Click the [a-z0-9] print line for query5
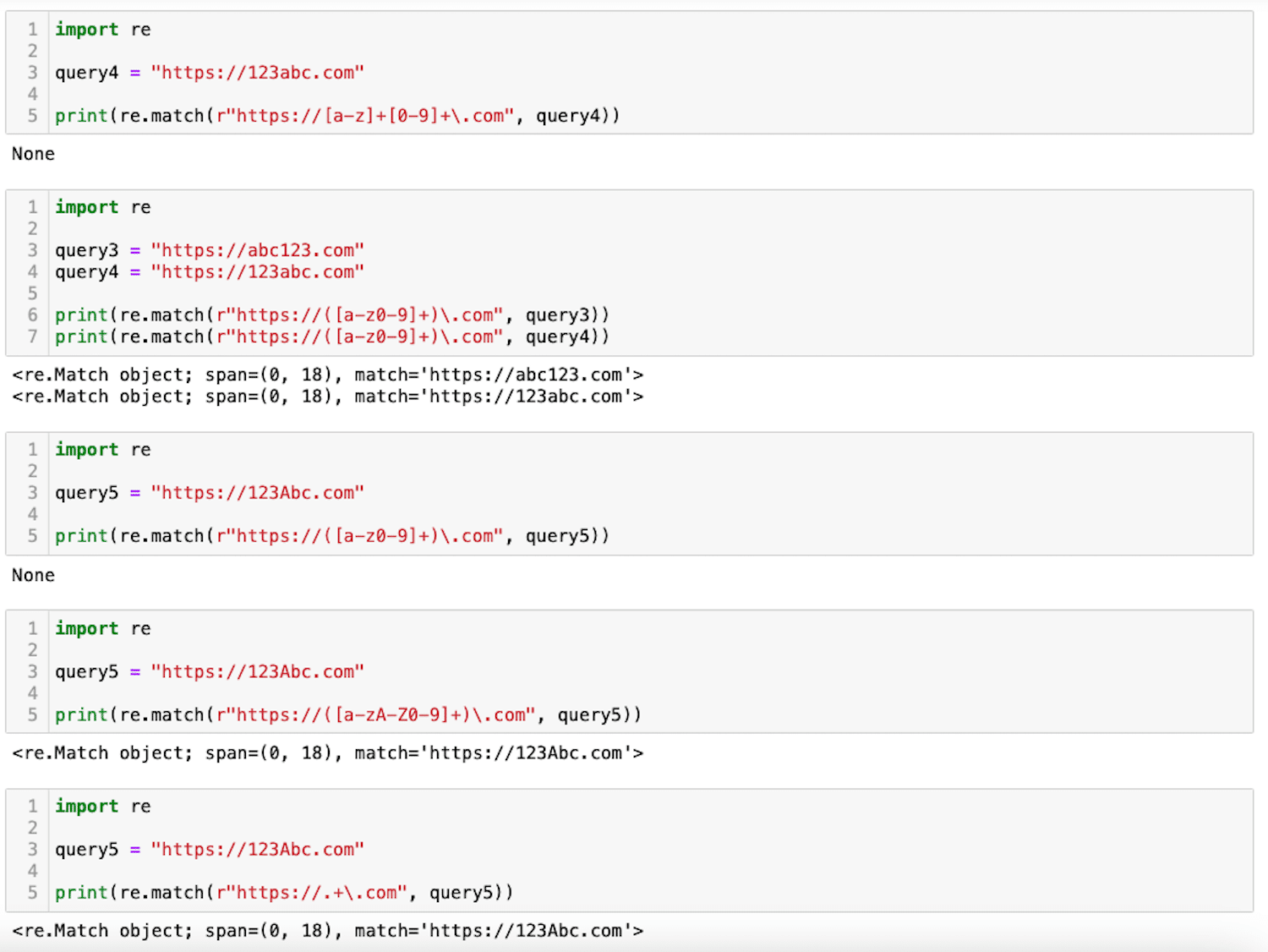Screen dimensions: 1268x952 (x=332, y=536)
